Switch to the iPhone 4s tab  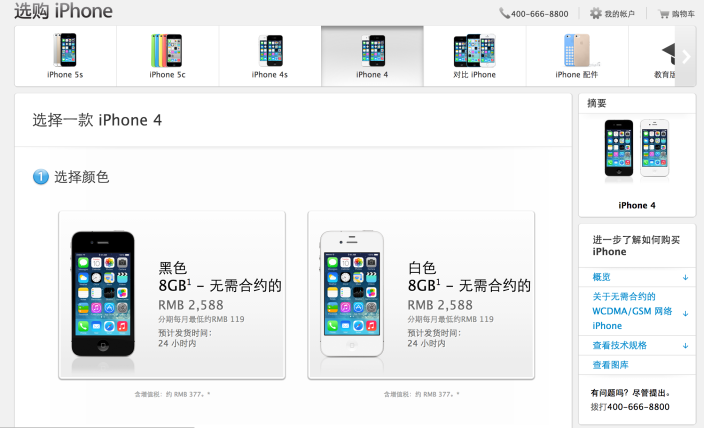pos(270,56)
